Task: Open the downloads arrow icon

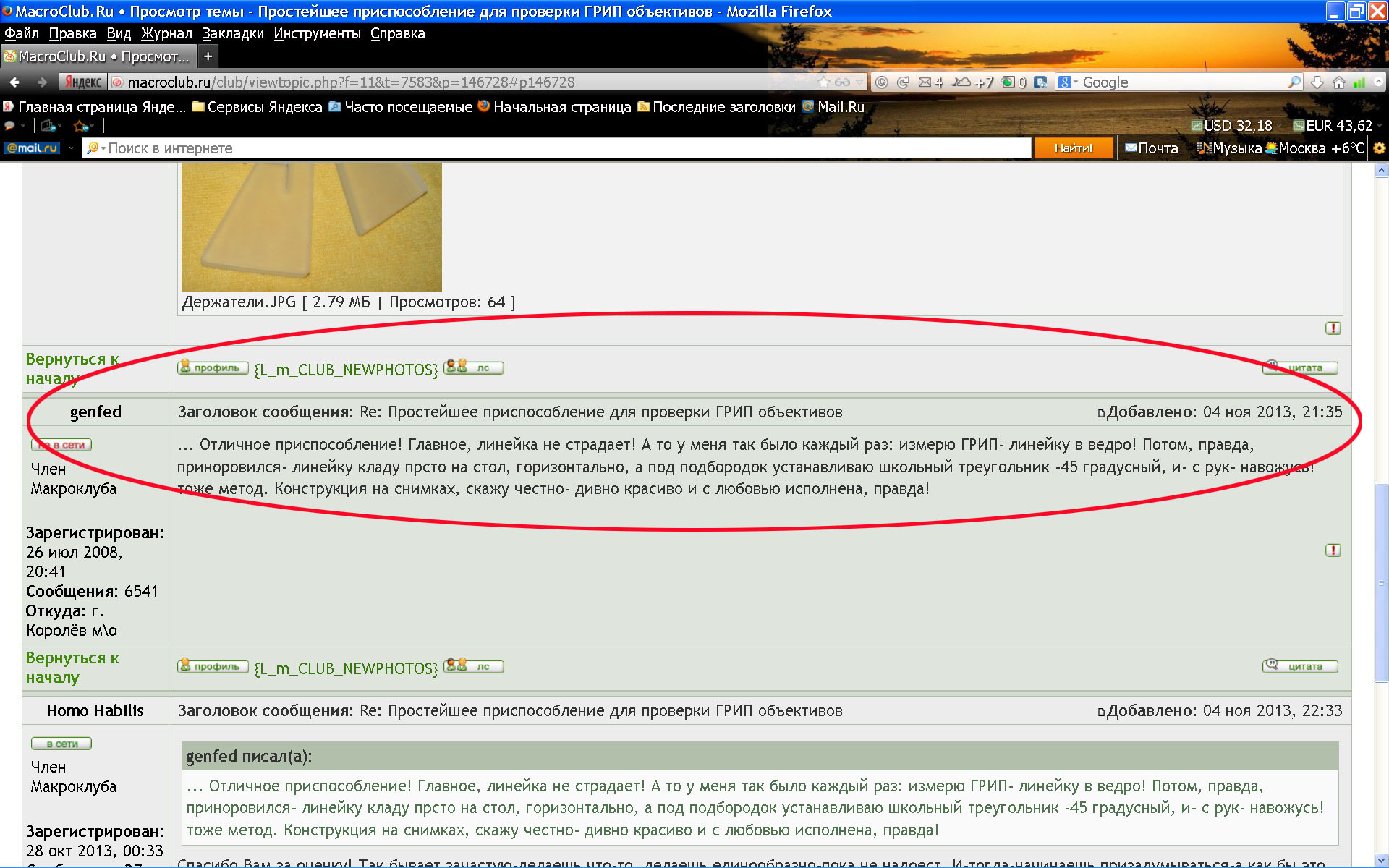Action: point(1317,82)
